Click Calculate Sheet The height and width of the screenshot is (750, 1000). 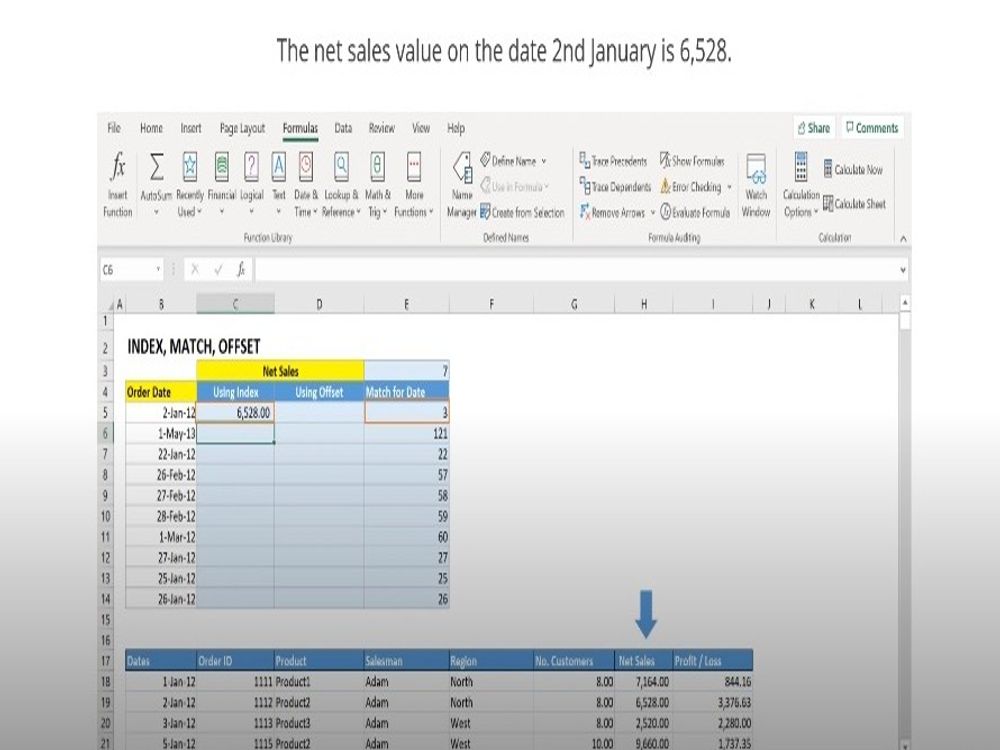[x=854, y=203]
